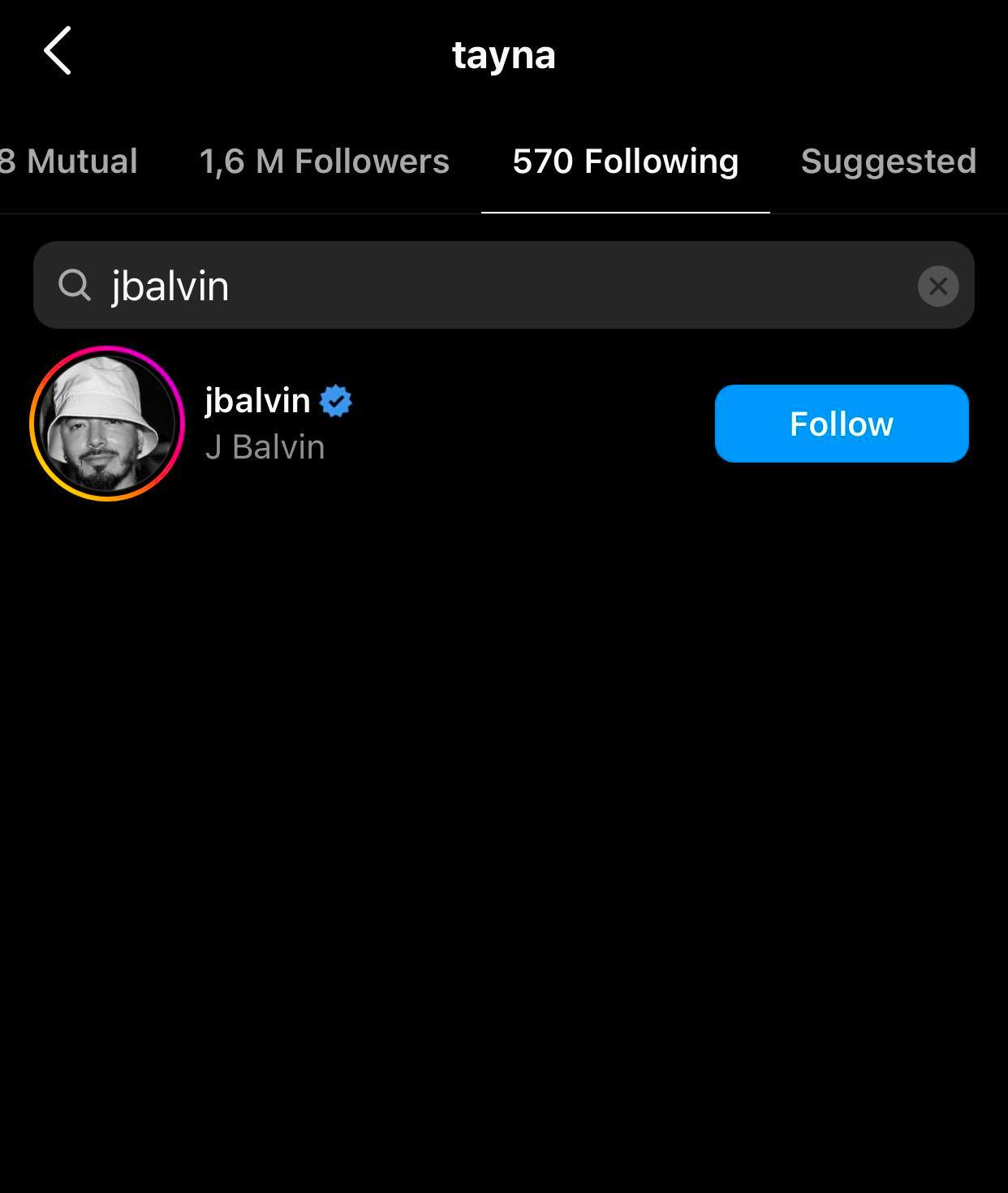Screen dimensions: 1008x1193
Task: Click the magnifying glass search icon
Action: tap(75, 286)
